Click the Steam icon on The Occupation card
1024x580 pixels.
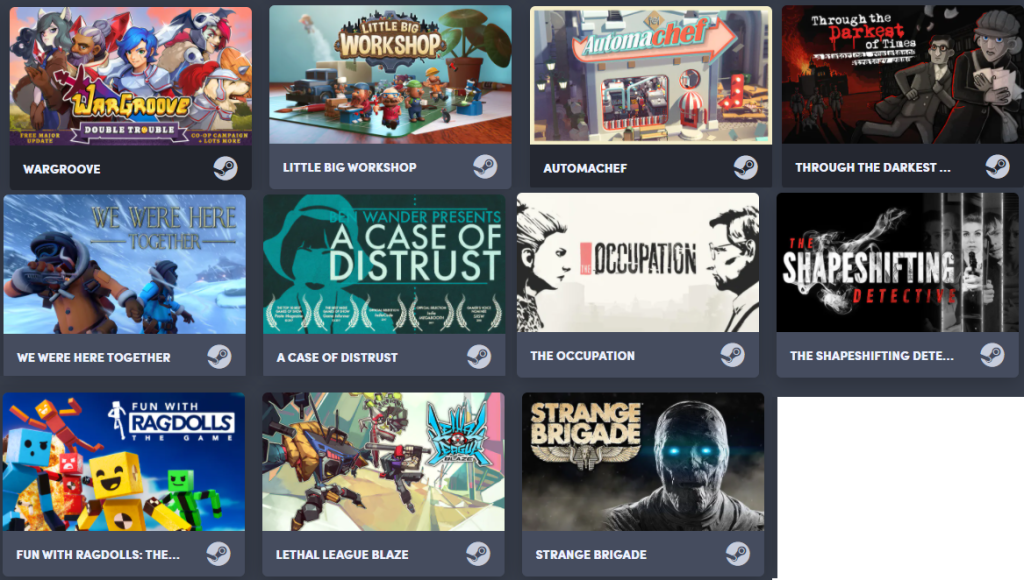pos(733,355)
